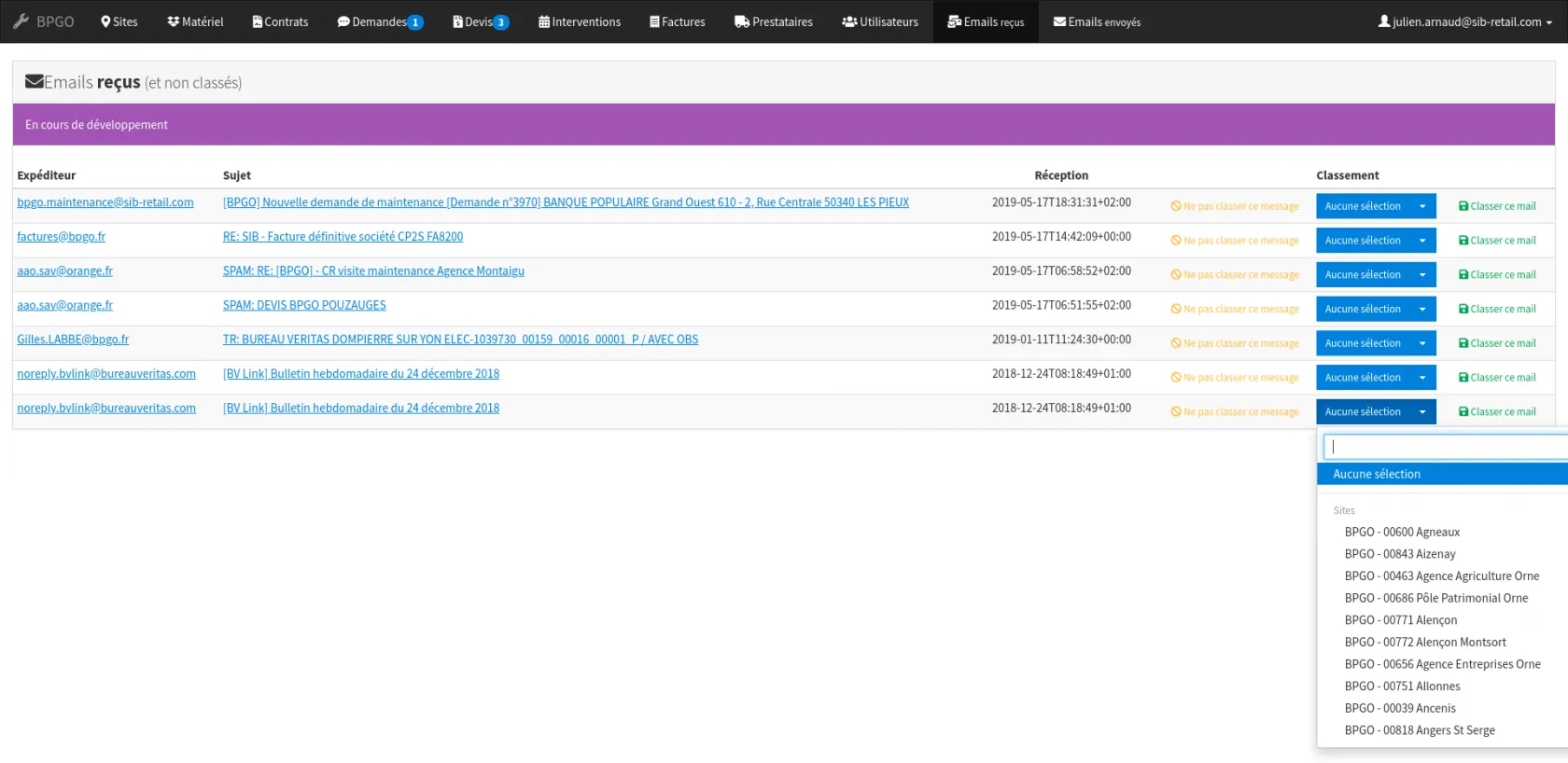Switch to the Emails envoyés page
The image size is (1568, 763).
point(1097,21)
